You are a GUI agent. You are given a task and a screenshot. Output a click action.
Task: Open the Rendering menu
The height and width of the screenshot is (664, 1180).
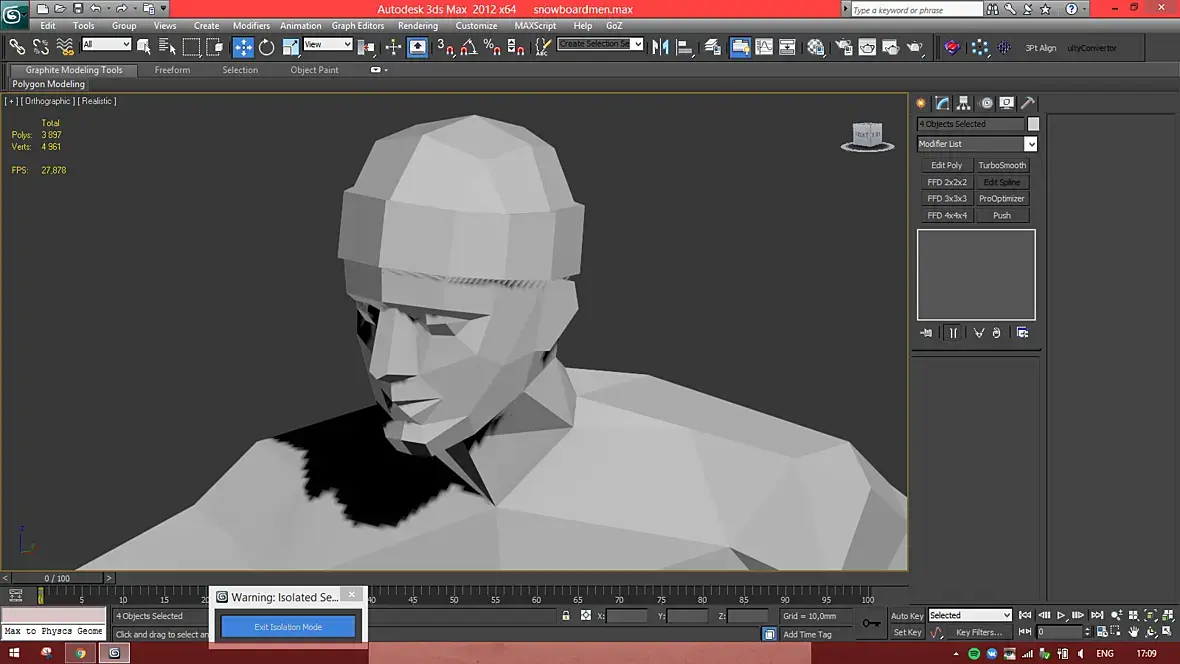417,26
